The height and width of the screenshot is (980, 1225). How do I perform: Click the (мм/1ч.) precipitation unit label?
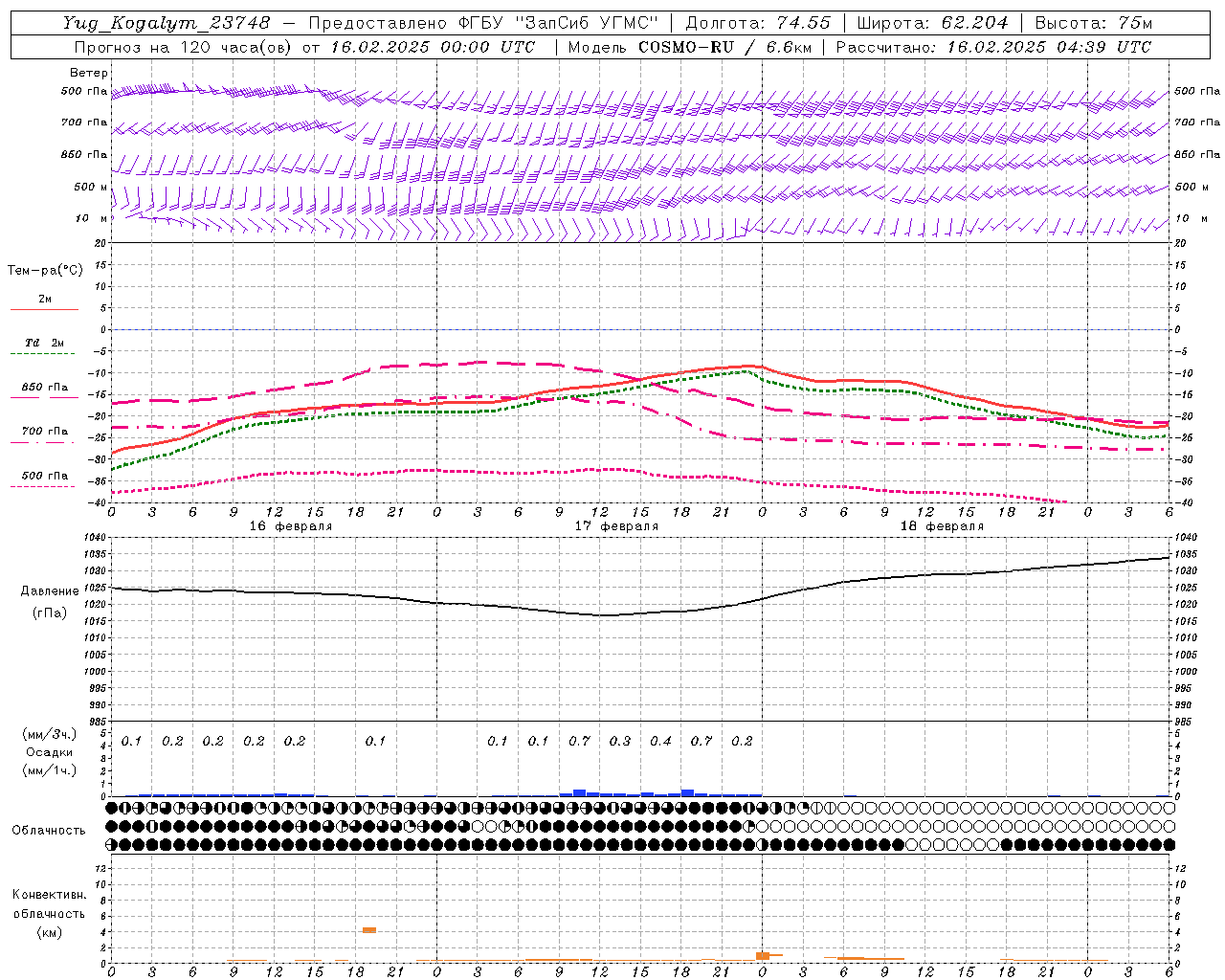coord(49,770)
